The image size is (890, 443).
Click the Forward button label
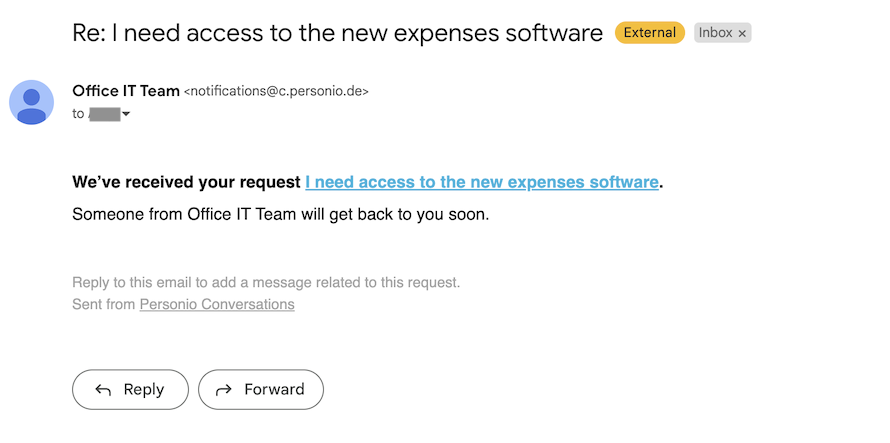[274, 390]
